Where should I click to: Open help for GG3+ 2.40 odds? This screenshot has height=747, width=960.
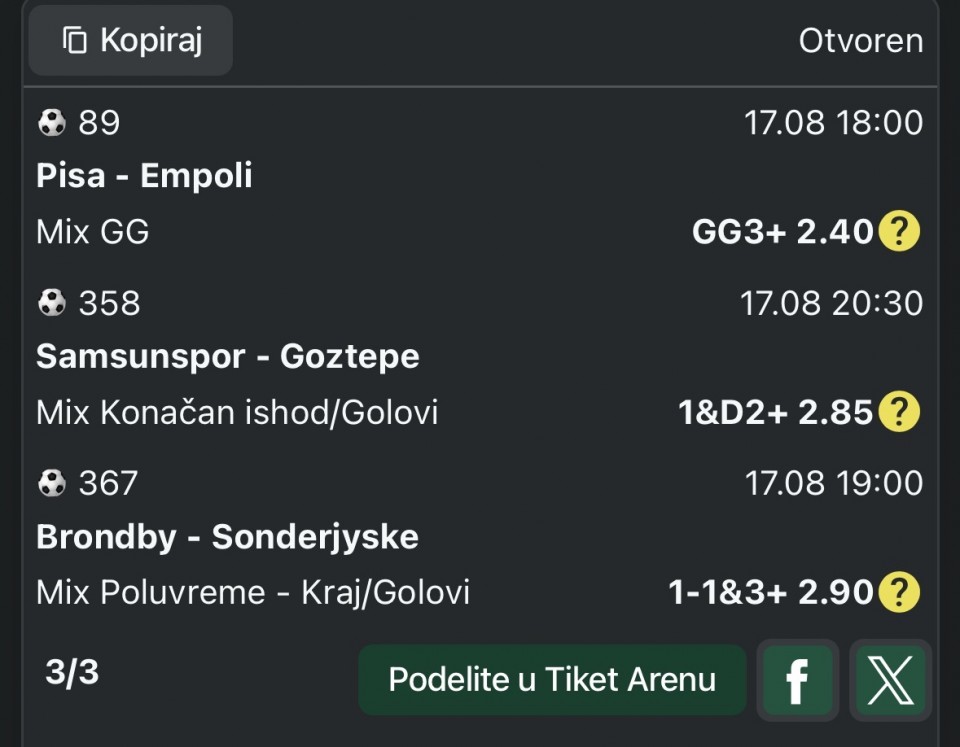(899, 231)
